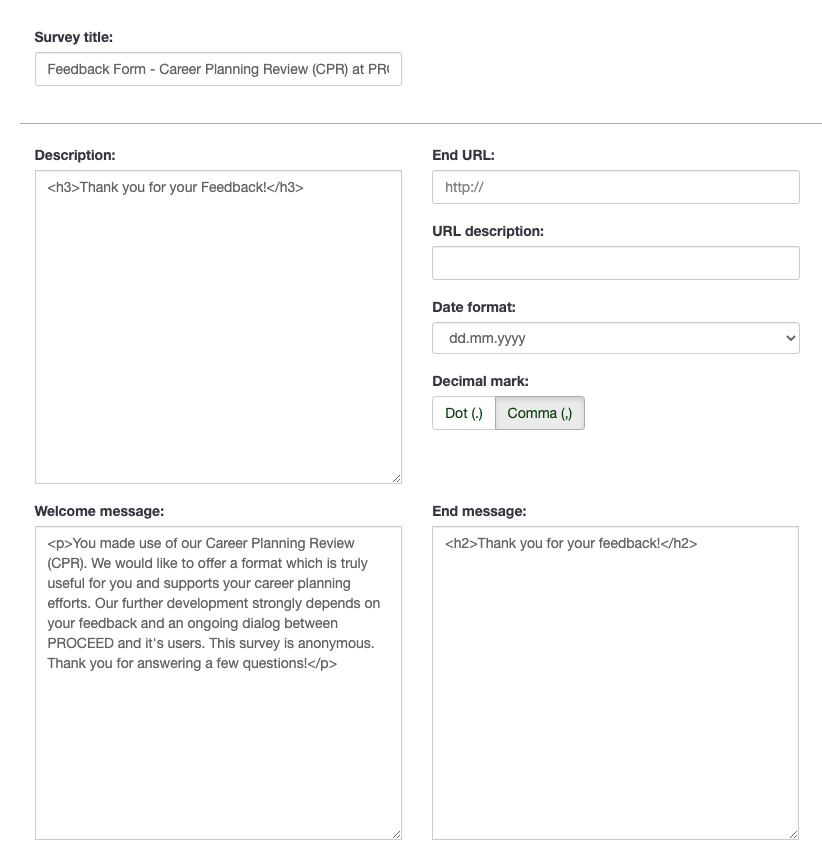Click the Survey title text field
Image resolution: width=822 pixels, height=854 pixels.
pos(218,70)
